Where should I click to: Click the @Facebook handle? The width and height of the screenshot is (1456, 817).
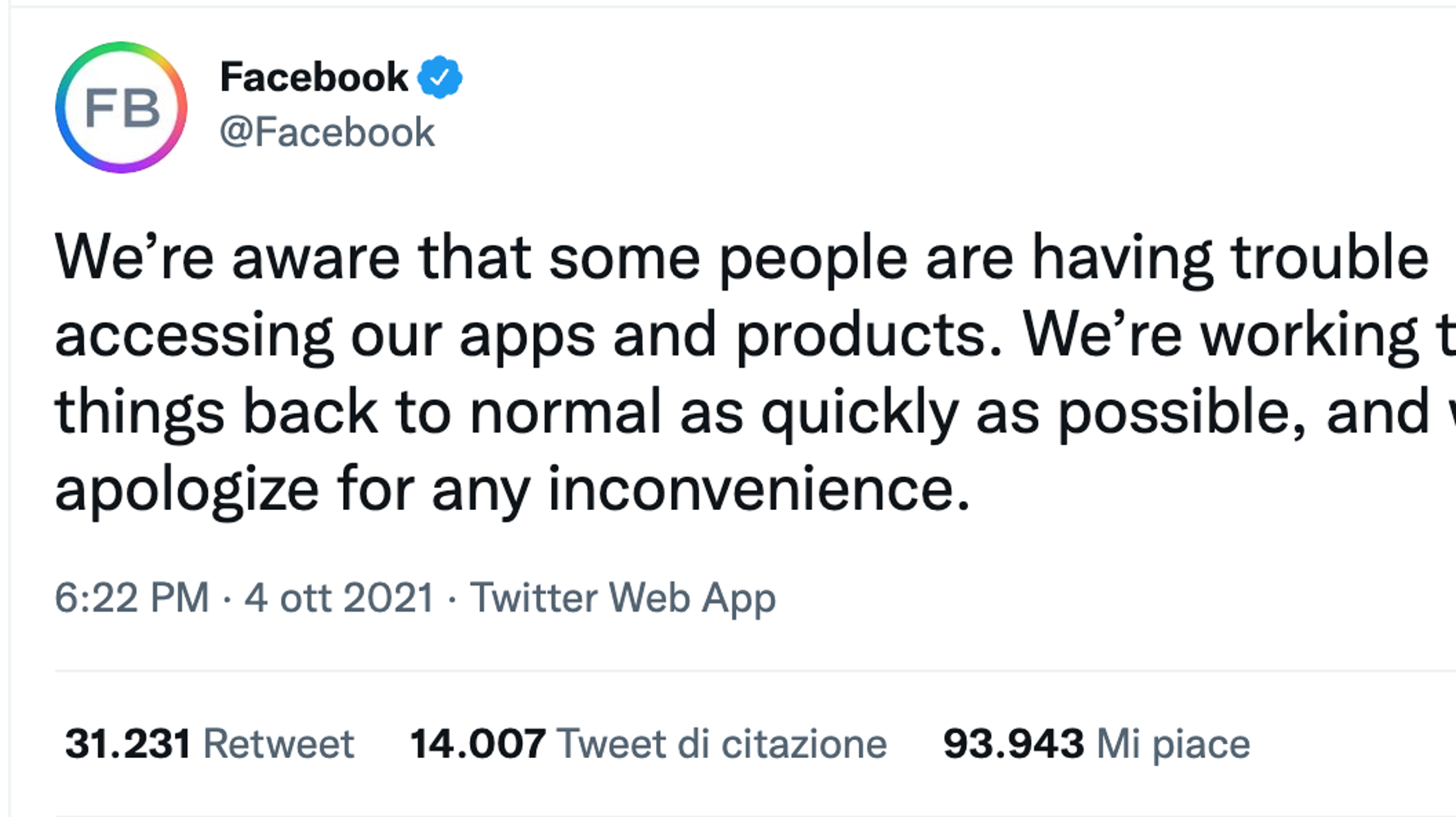[x=327, y=133]
